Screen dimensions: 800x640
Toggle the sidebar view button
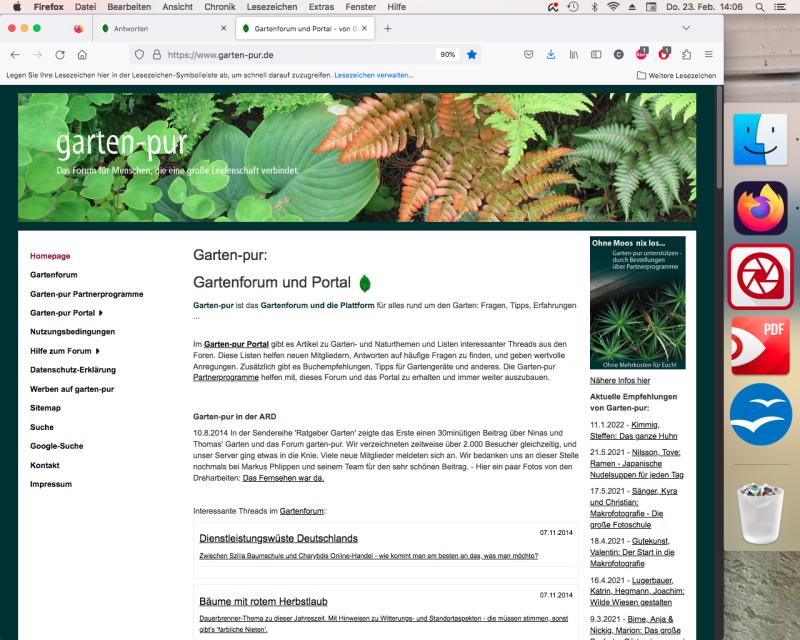(x=596, y=54)
